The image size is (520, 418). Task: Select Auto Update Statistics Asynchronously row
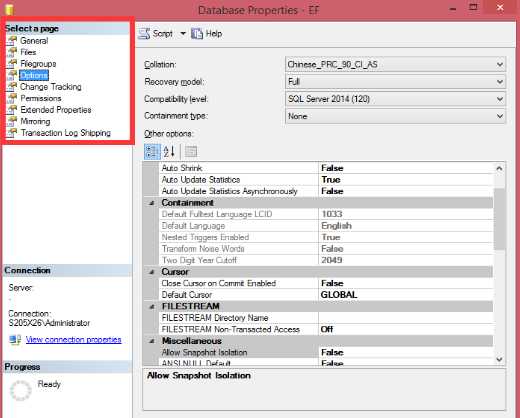tap(326, 191)
